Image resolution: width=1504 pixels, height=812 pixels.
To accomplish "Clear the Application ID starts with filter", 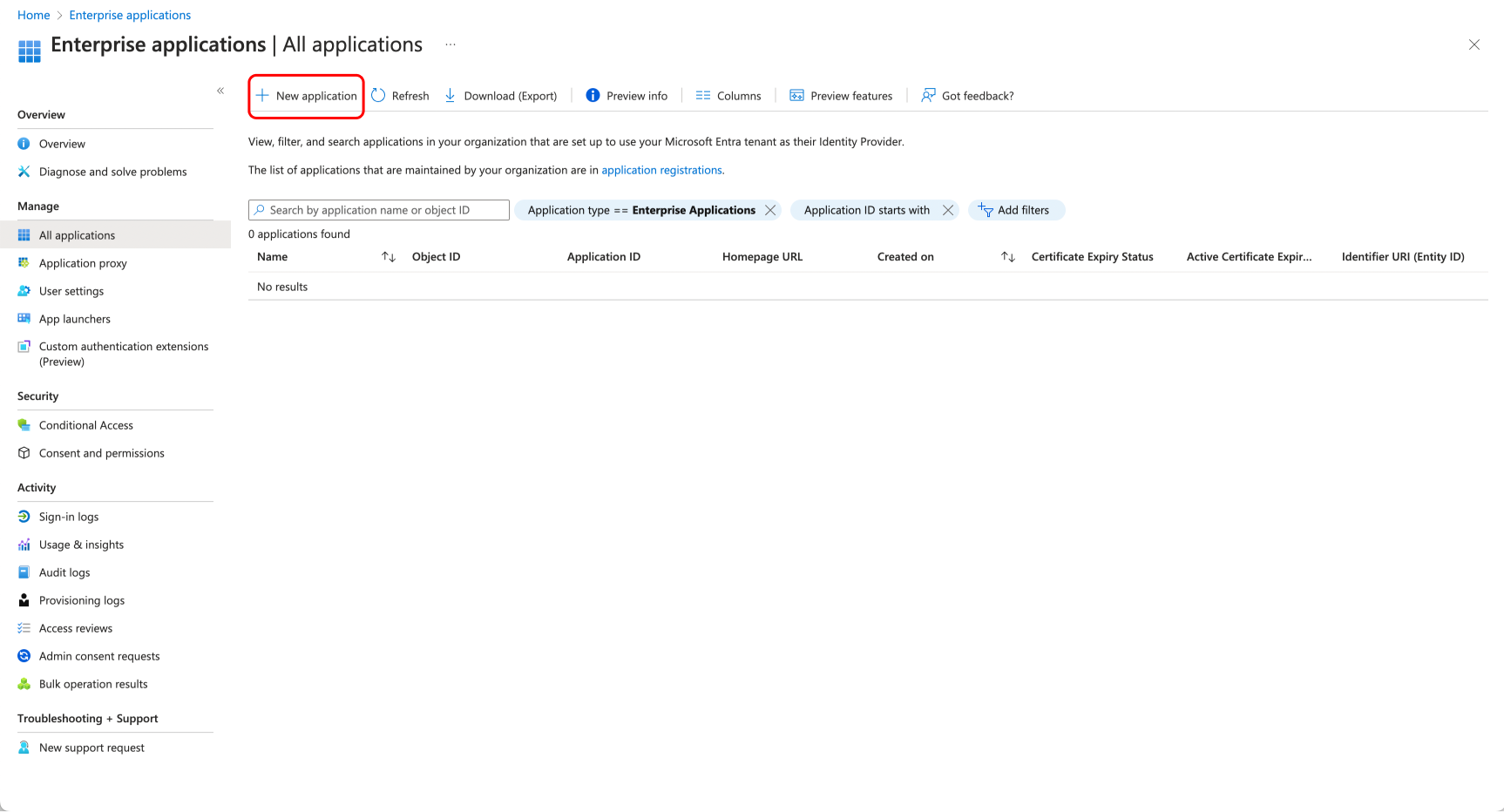I will tap(948, 210).
